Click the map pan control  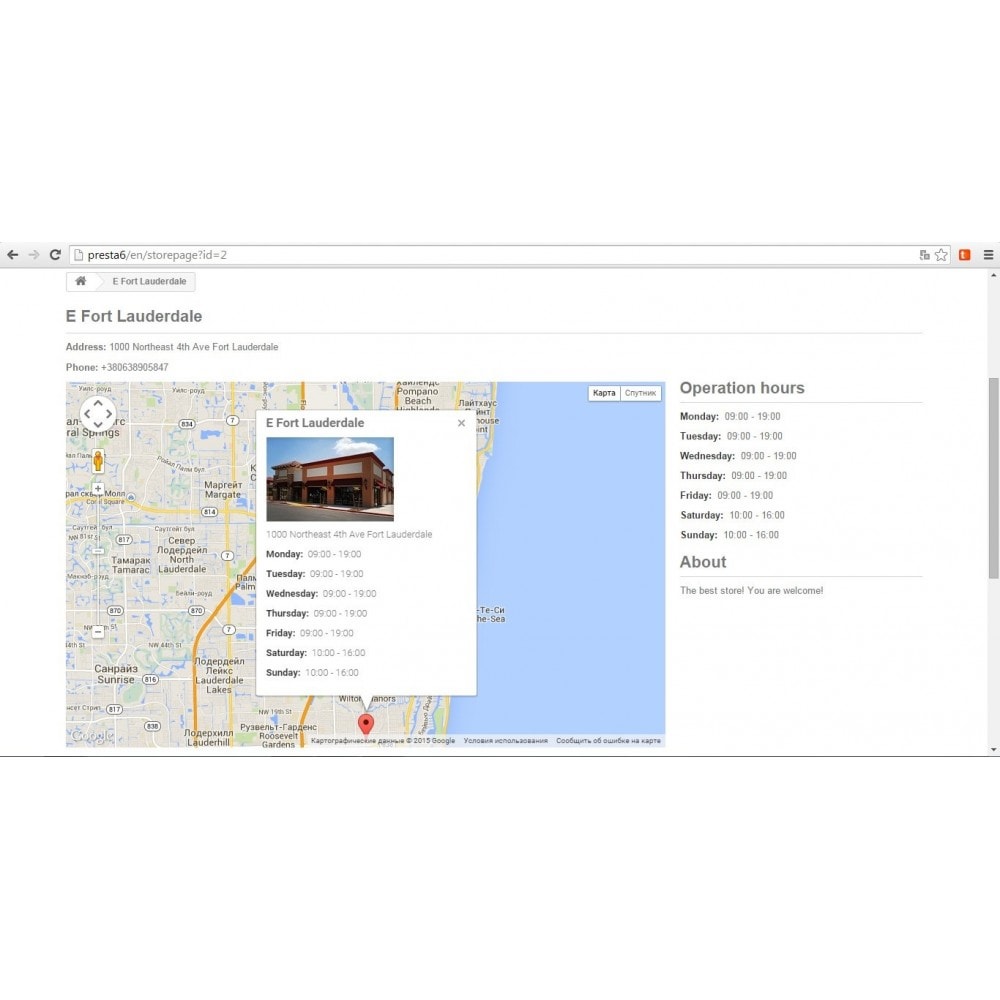98,414
